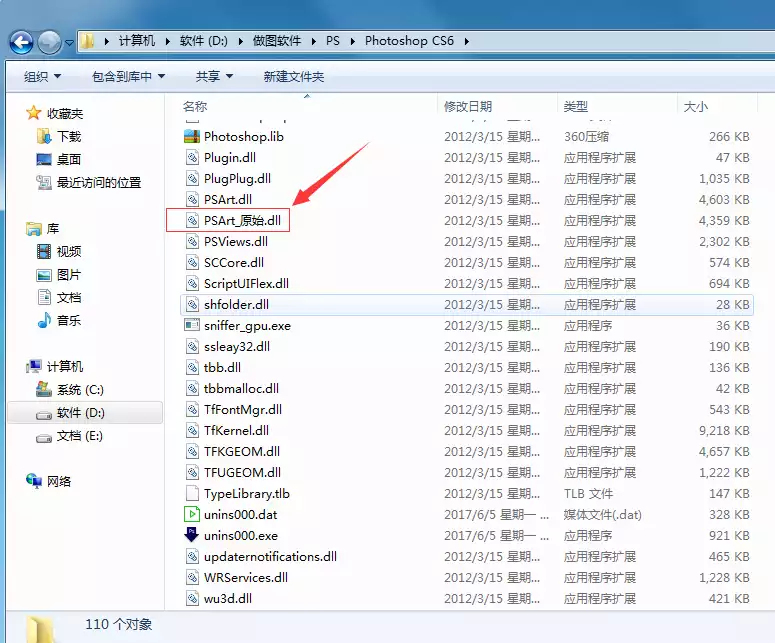Image resolution: width=775 pixels, height=643 pixels.
Task: Click the 计算机 computer icon in sidebar
Action: click(x=34, y=366)
